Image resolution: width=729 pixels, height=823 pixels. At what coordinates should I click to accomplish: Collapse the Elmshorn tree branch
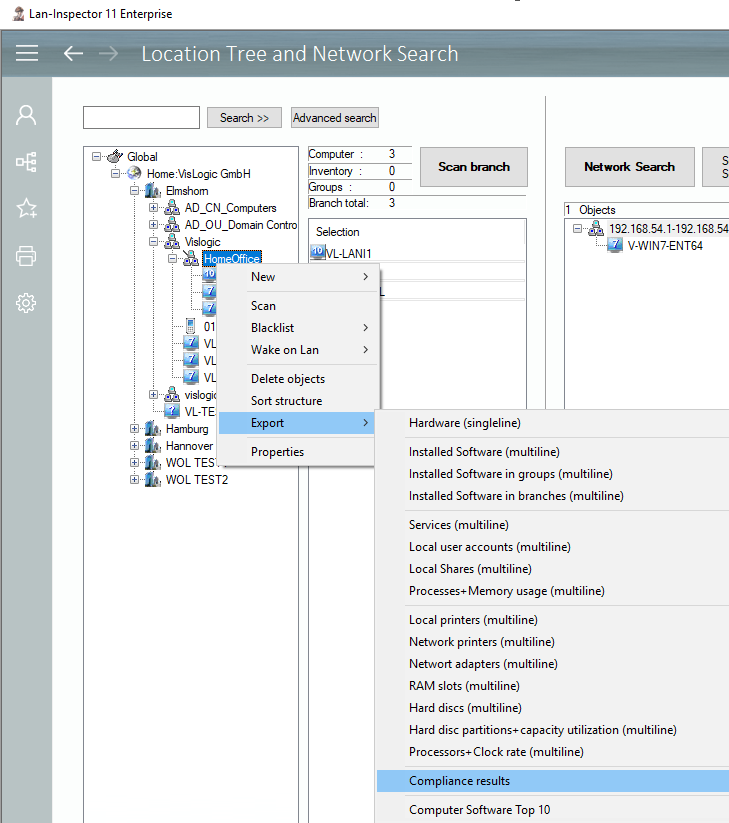135,191
